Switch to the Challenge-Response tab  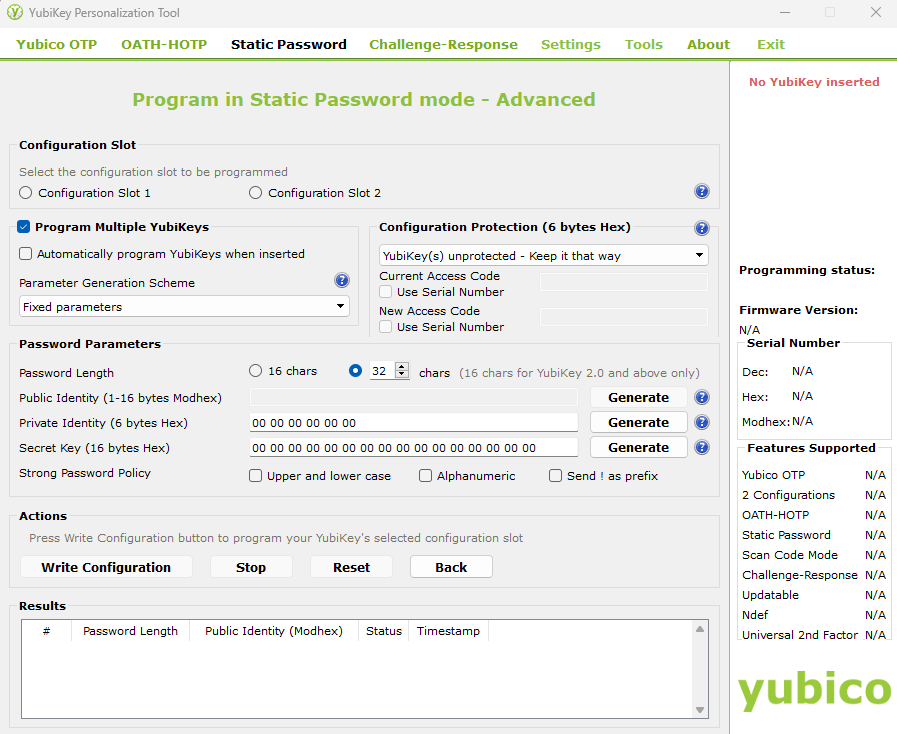point(443,45)
